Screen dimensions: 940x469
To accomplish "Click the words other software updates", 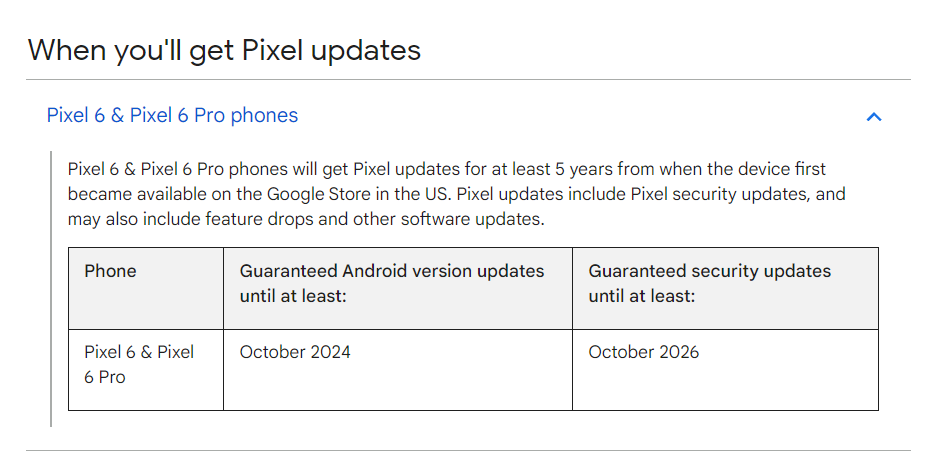I will tap(448, 220).
